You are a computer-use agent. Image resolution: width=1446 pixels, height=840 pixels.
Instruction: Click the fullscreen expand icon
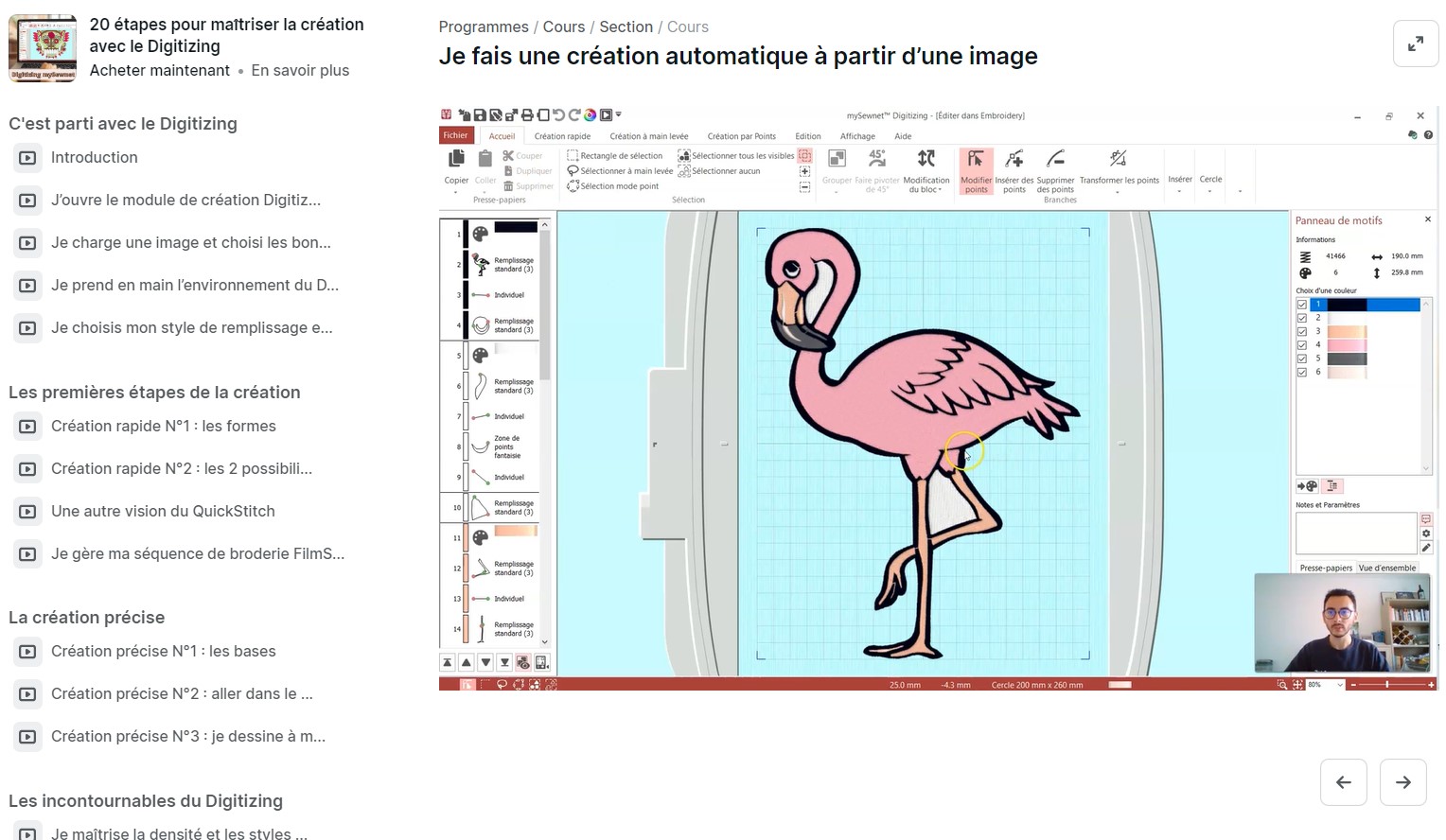[x=1416, y=44]
